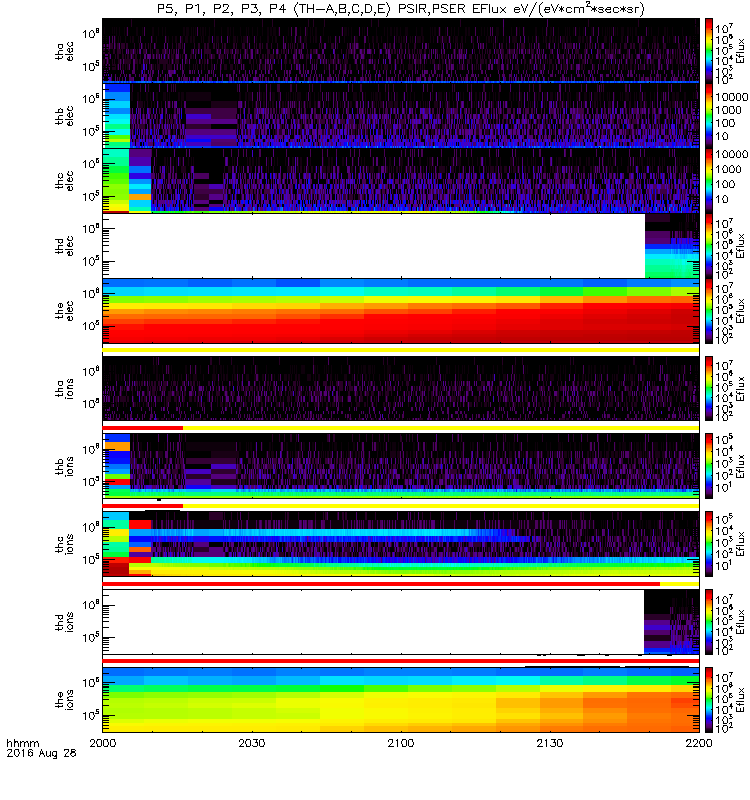Image resolution: width=750 pixels, height=800 pixels.
Task: Select the 'tha ions' panel label
Action: (65, 388)
